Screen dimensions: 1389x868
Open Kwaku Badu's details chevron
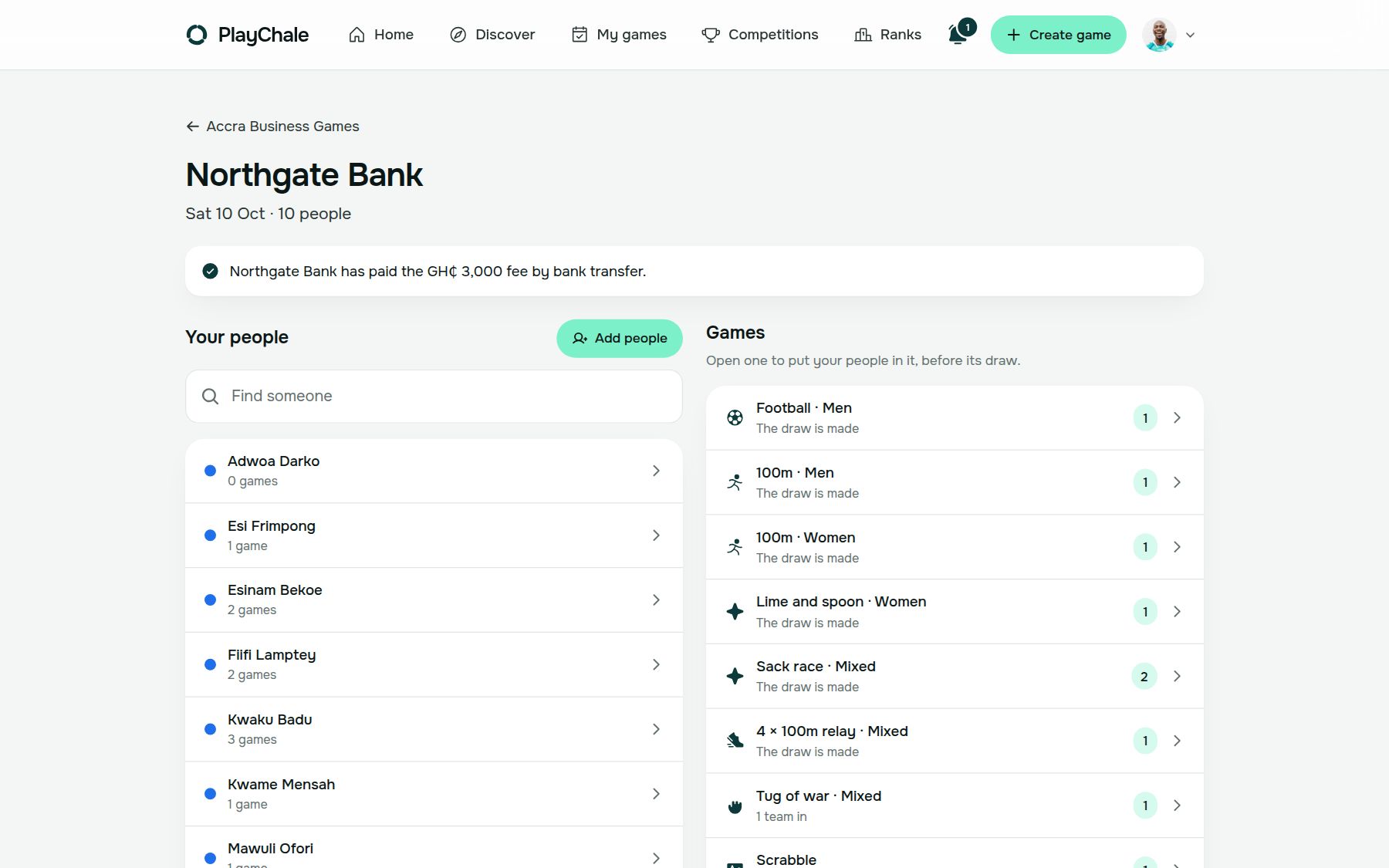click(x=656, y=729)
